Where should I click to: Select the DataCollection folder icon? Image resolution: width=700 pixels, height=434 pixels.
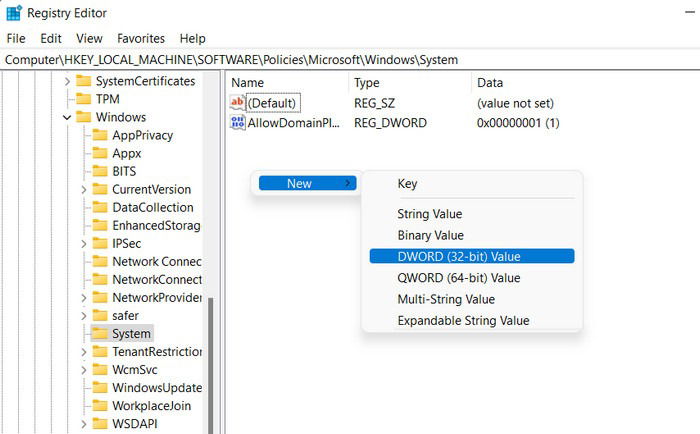coord(100,207)
